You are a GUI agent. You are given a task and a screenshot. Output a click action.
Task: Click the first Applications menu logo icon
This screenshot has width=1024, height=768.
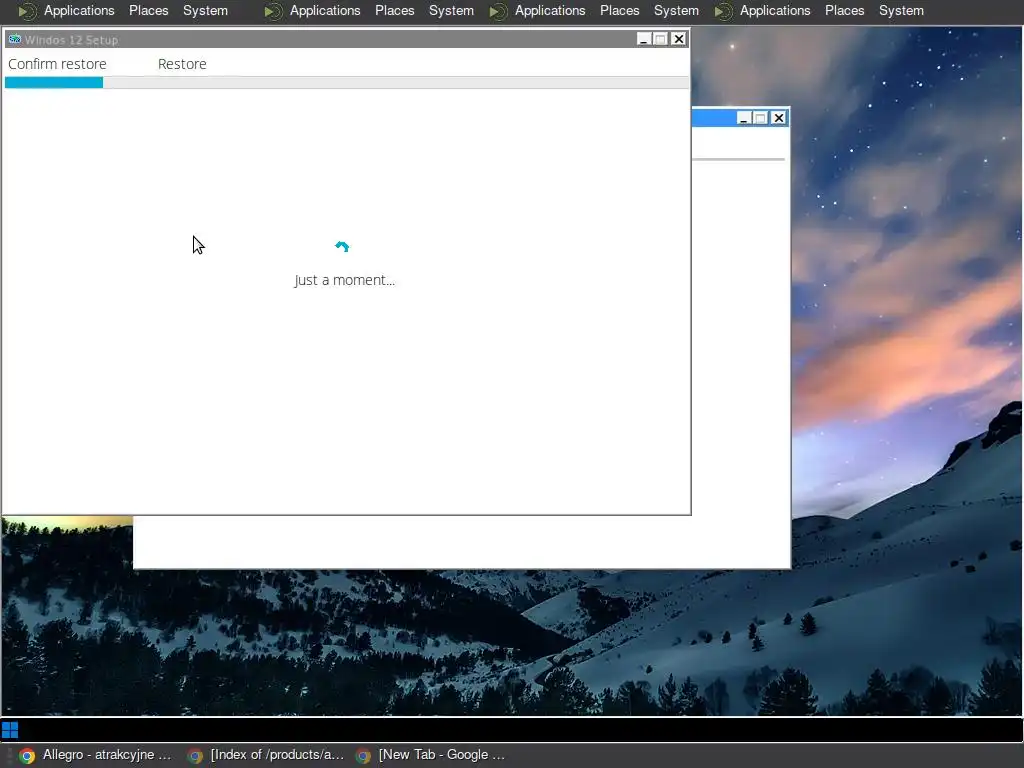[27, 11]
